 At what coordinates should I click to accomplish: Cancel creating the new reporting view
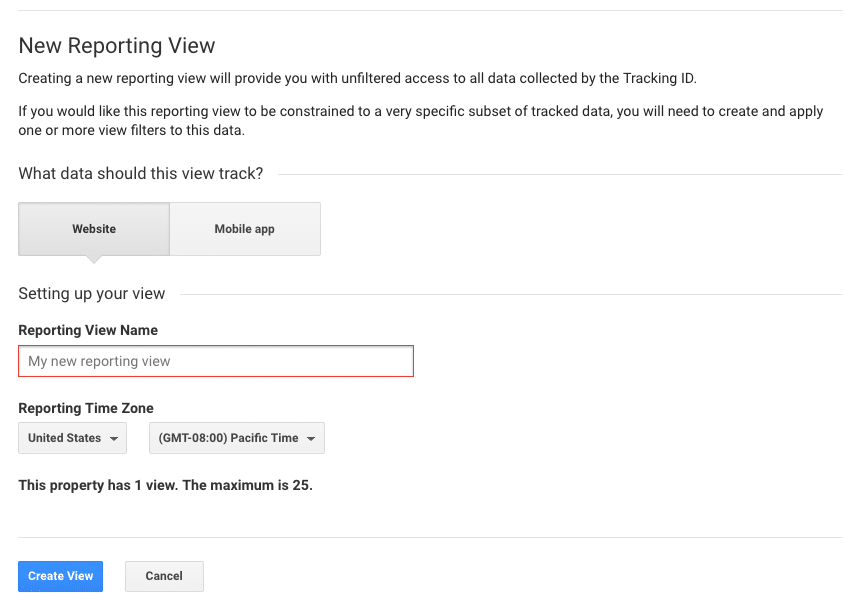164,576
